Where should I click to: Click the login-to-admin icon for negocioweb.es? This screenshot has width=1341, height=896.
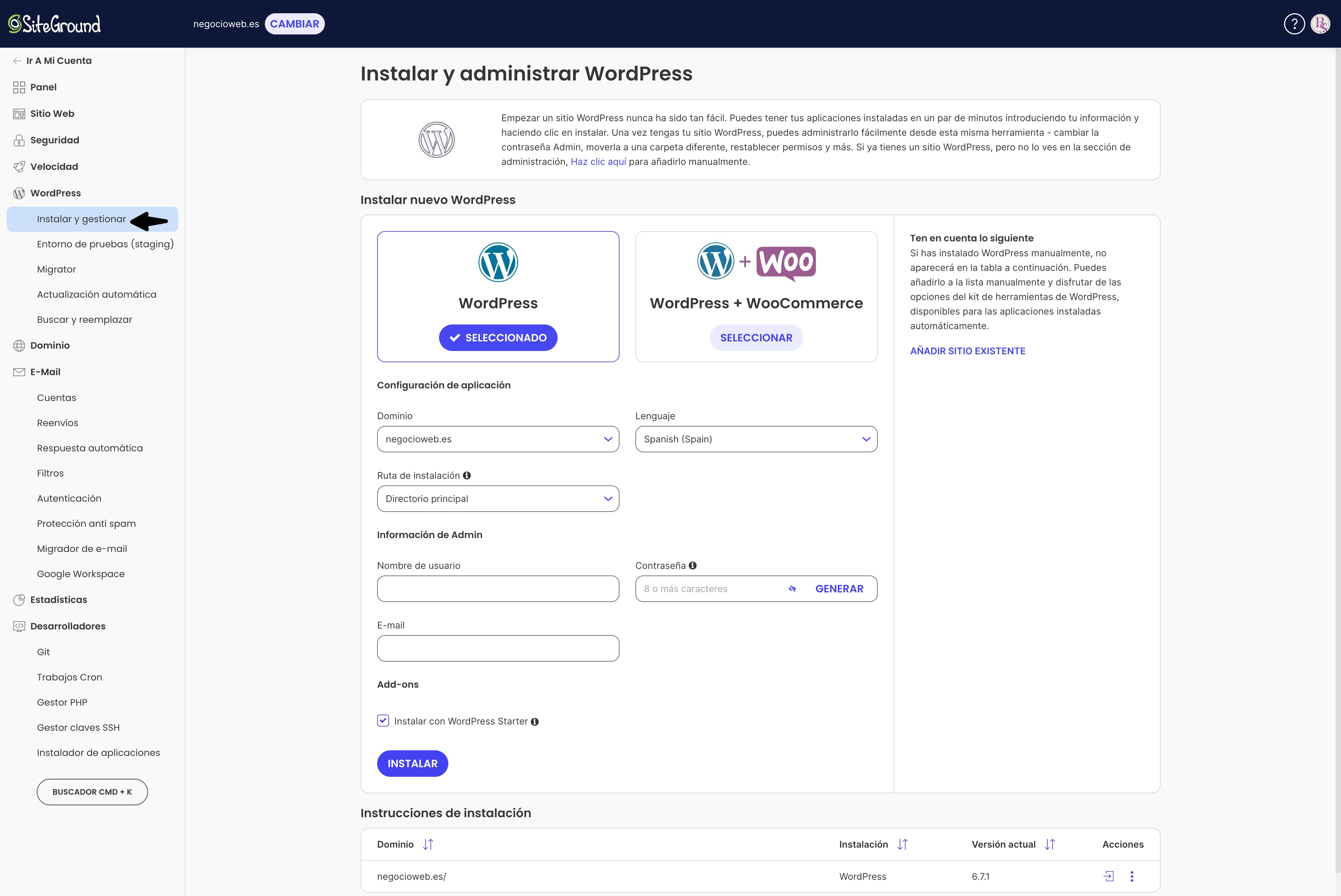(x=1109, y=876)
